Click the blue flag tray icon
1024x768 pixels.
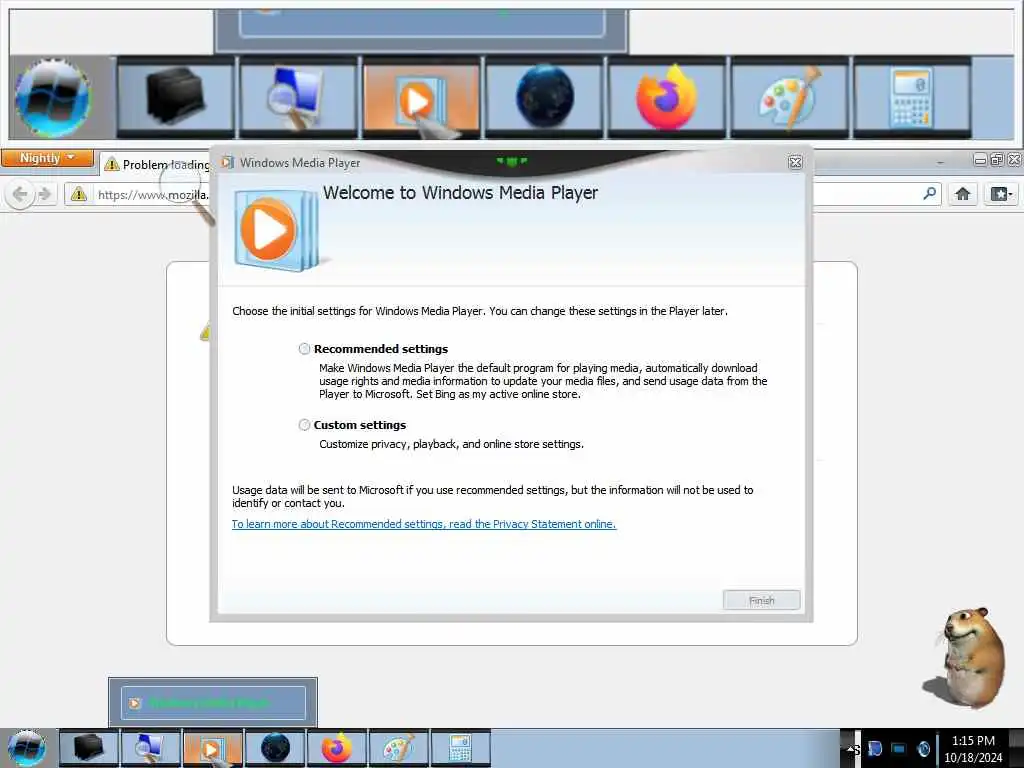tap(875, 748)
